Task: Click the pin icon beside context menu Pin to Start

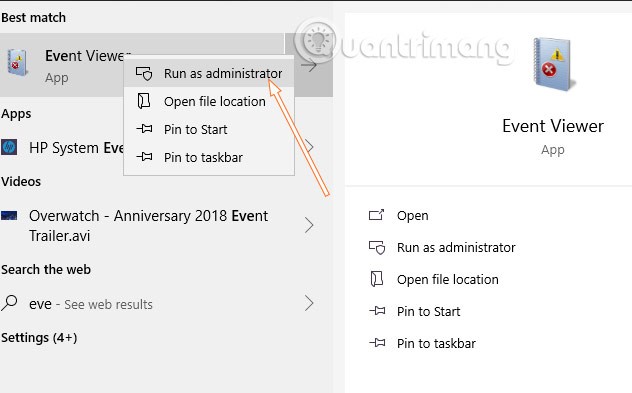Action: pos(144,129)
